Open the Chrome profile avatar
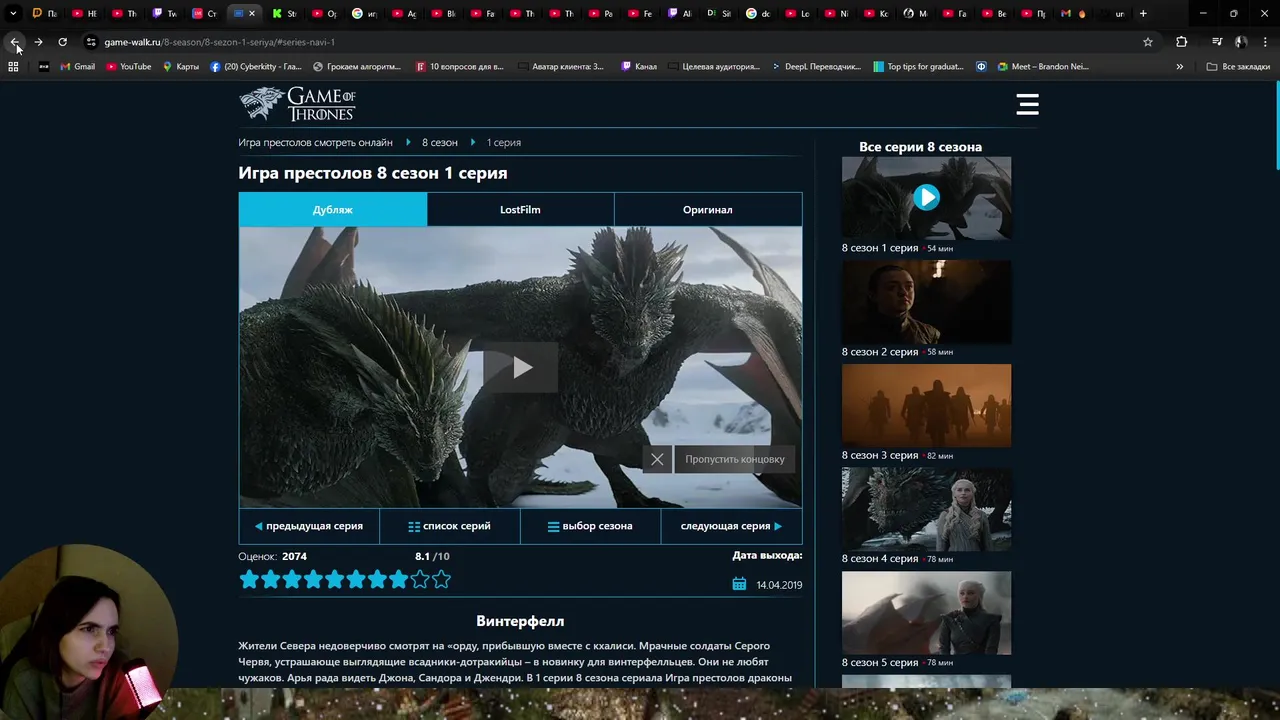 (1241, 42)
